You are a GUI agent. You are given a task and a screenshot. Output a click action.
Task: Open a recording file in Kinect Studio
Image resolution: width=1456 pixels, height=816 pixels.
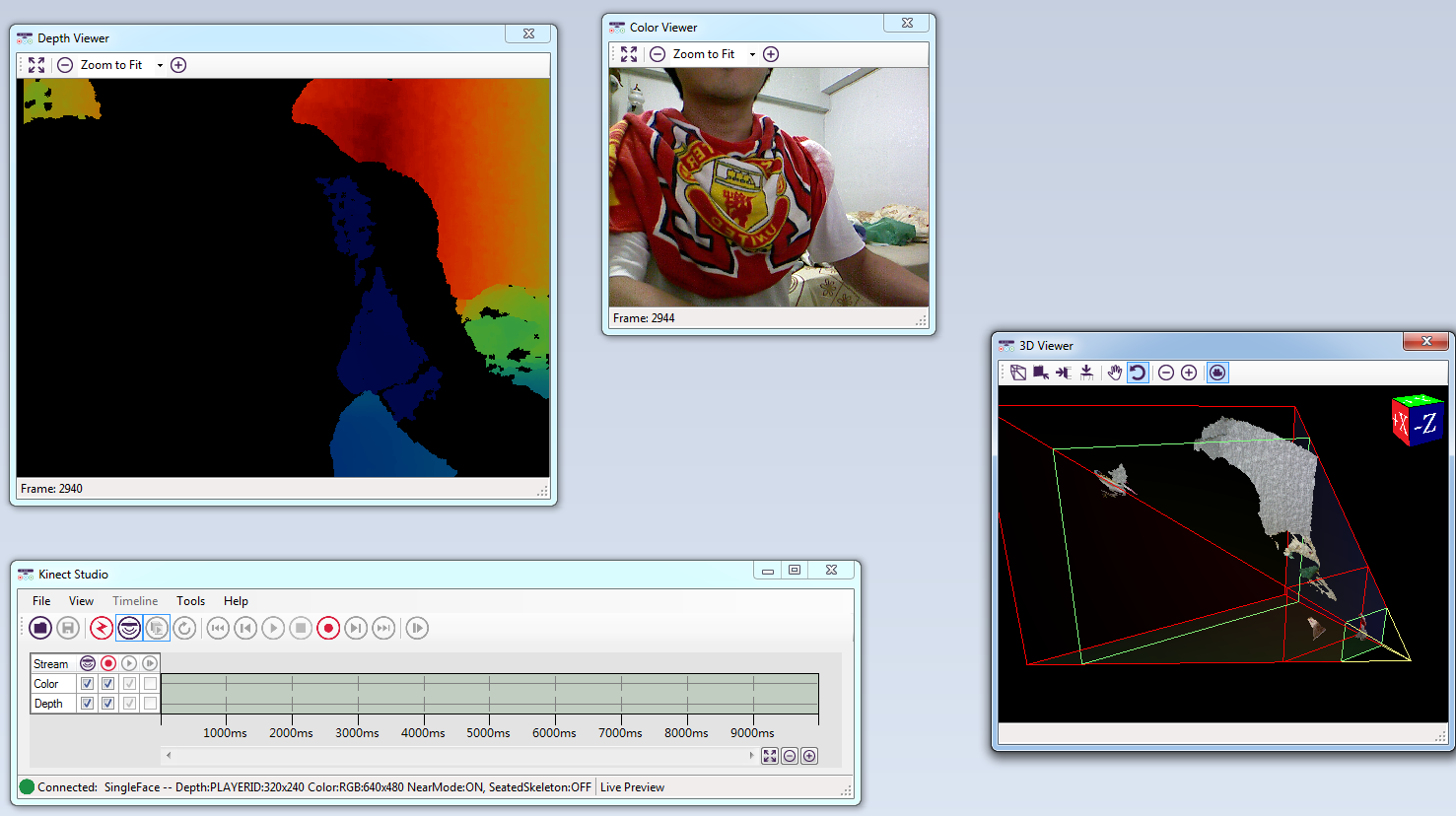tap(40, 628)
